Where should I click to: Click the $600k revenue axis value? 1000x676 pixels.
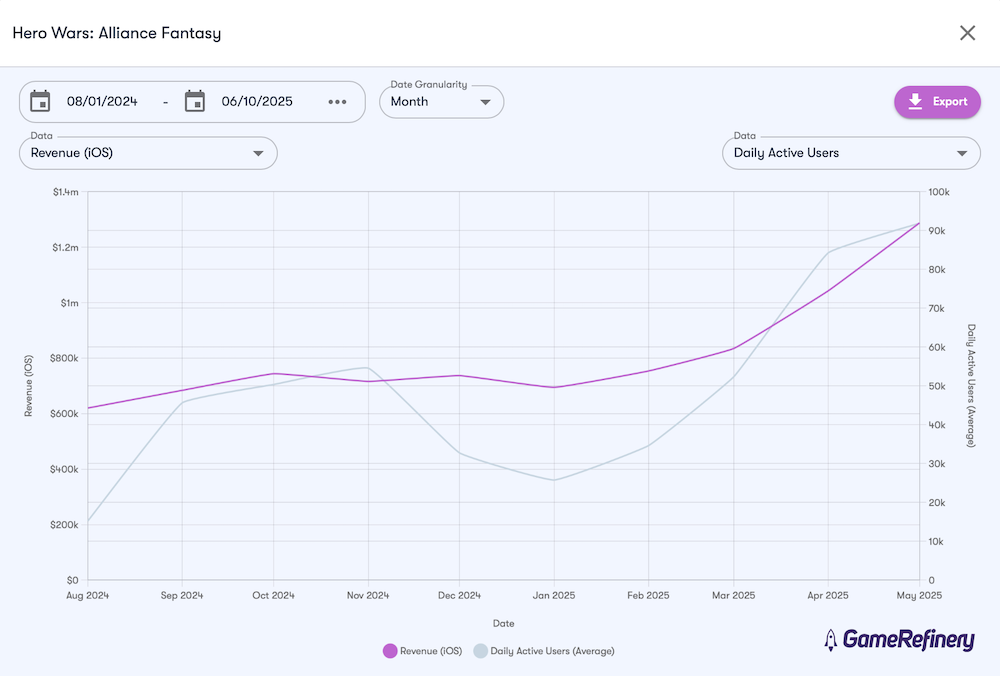click(x=64, y=414)
